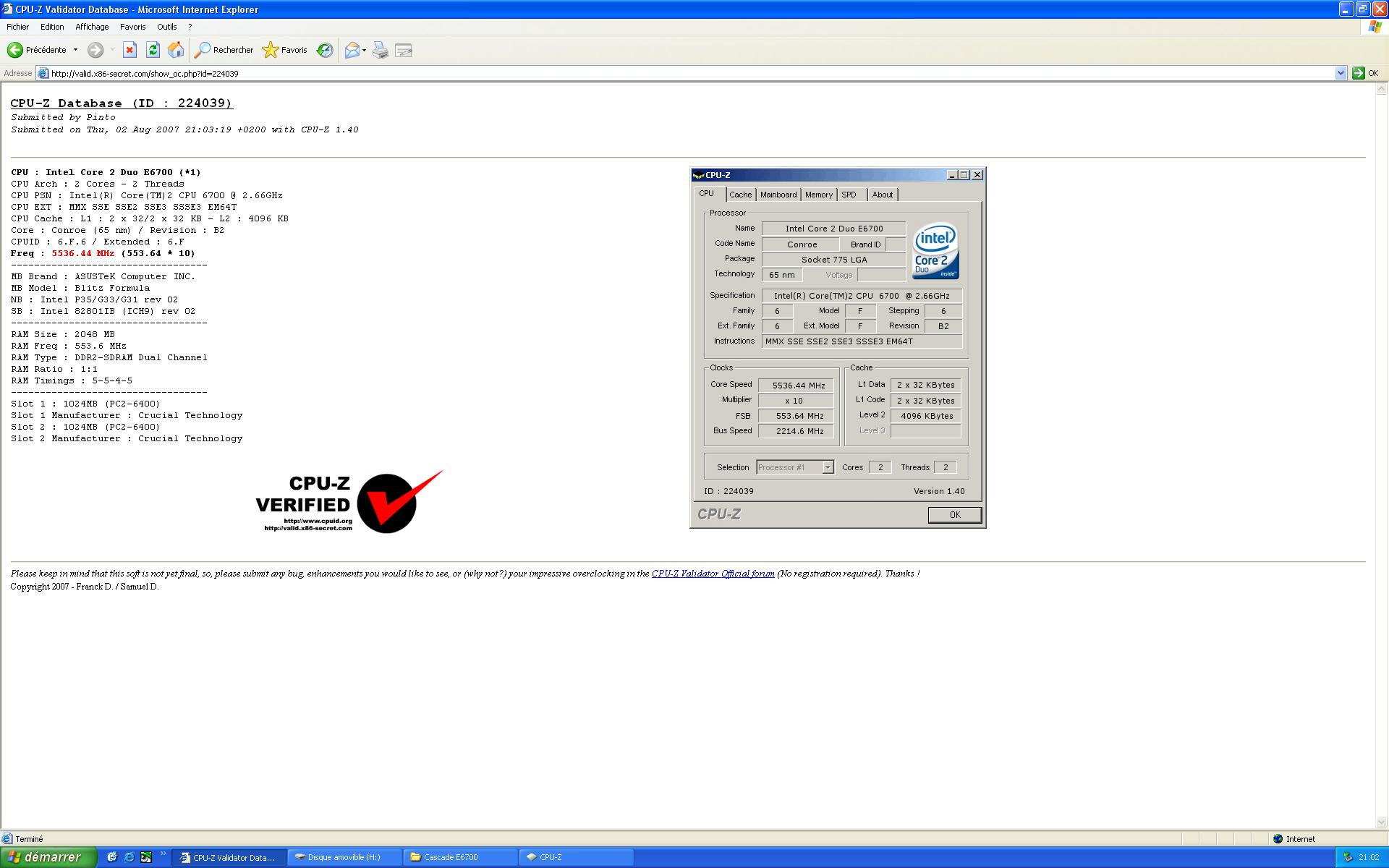1389x868 pixels.
Task: Open the Rechercher search pane
Action: click(x=224, y=50)
